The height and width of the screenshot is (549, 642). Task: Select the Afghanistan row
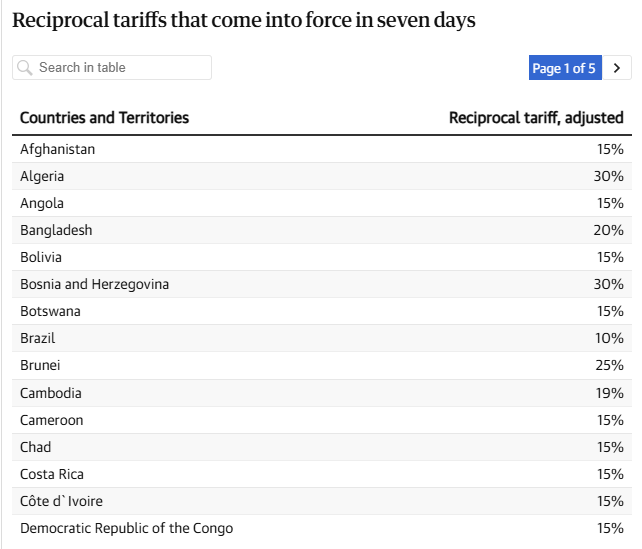click(322, 149)
